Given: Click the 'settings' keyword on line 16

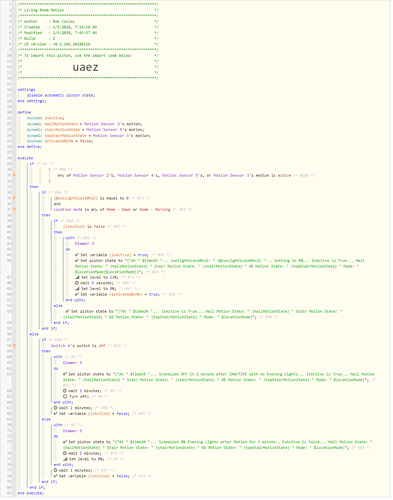Looking at the screenshot, I should [26, 89].
